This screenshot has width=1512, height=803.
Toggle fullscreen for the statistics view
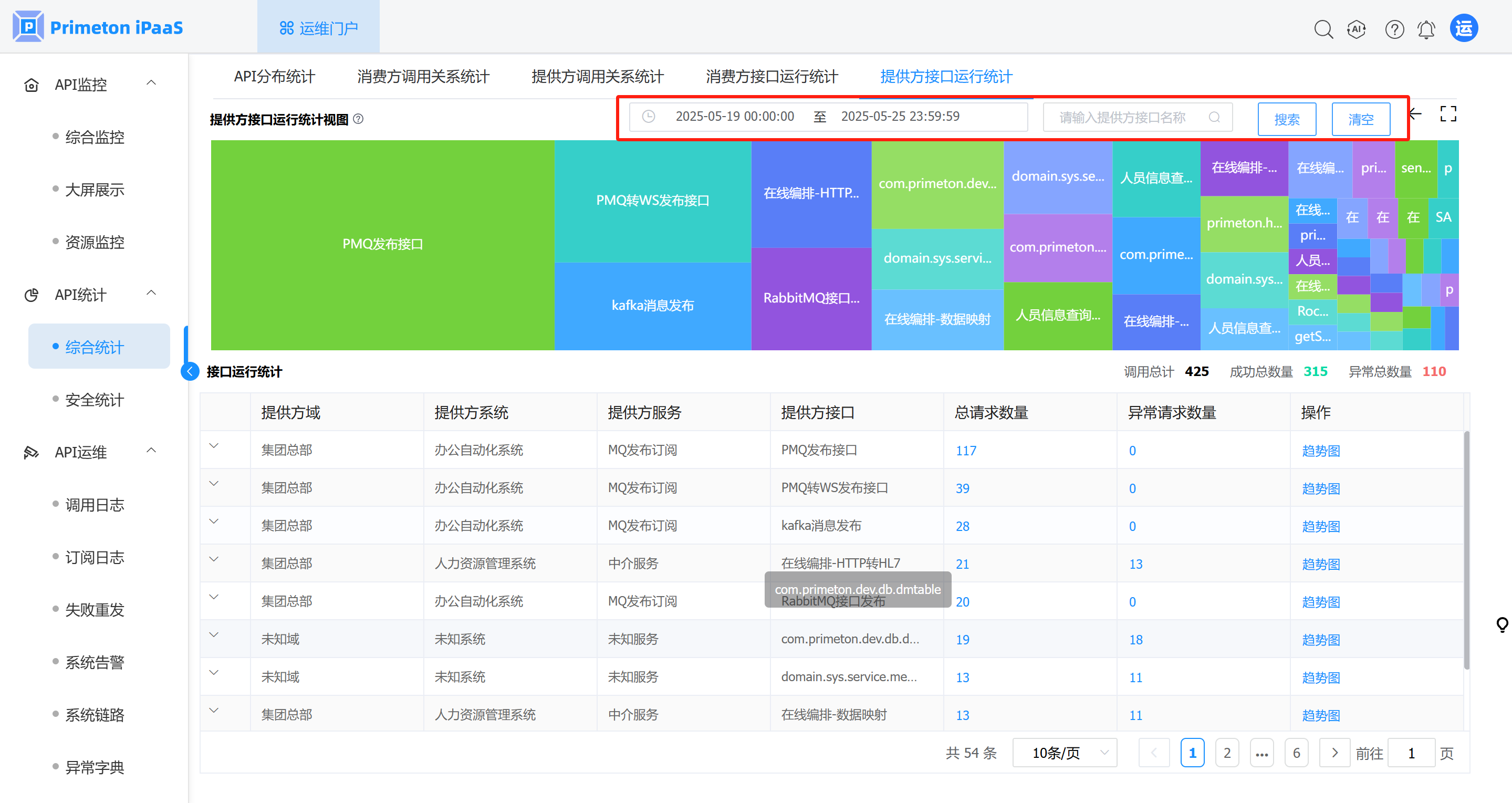[x=1448, y=114]
